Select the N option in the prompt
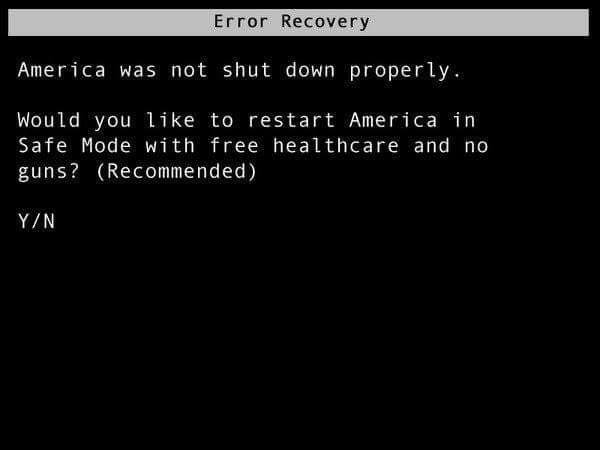 (x=49, y=222)
